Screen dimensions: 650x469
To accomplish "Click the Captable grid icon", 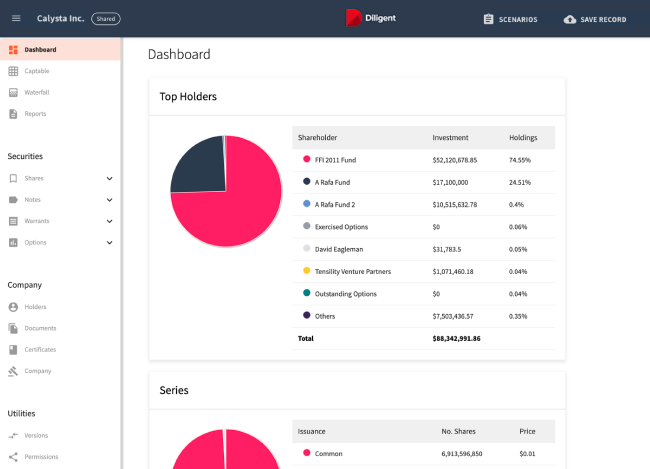I will pos(13,71).
